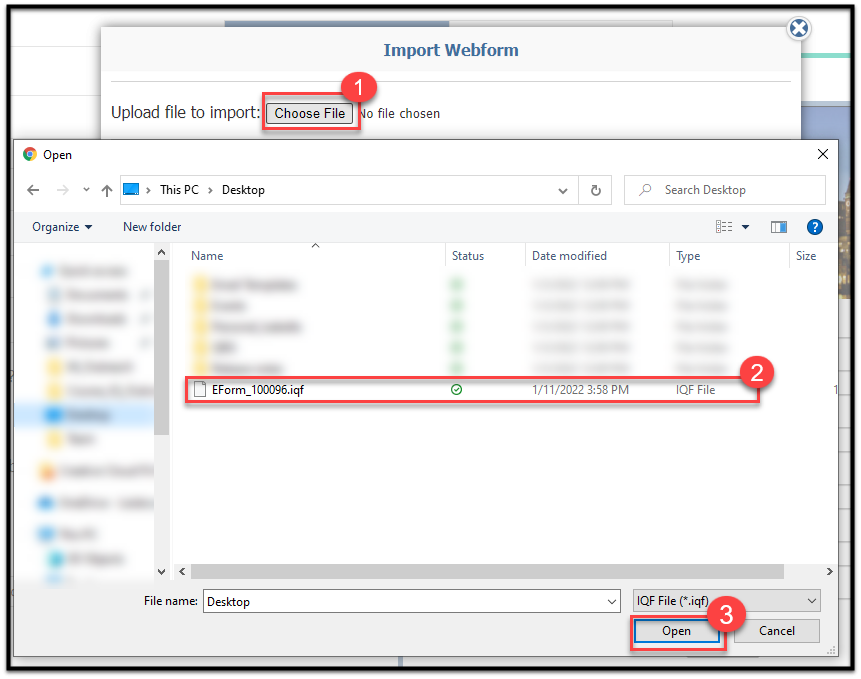
Task: Sort by Date modified column
Action: click(569, 256)
